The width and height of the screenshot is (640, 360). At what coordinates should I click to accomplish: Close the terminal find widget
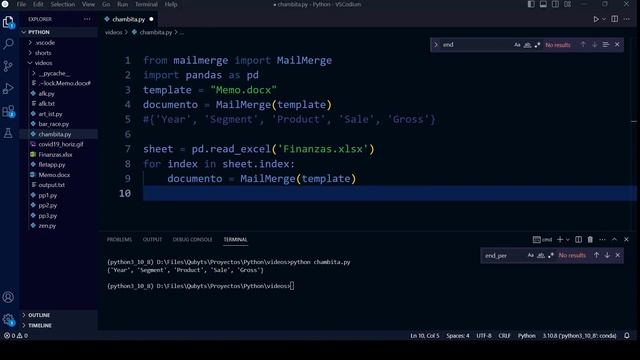618,255
